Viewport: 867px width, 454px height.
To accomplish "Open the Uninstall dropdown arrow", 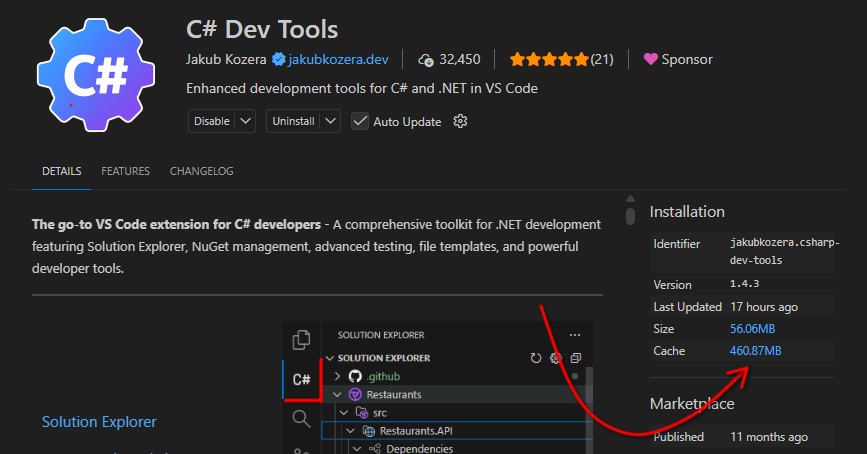I will point(331,121).
